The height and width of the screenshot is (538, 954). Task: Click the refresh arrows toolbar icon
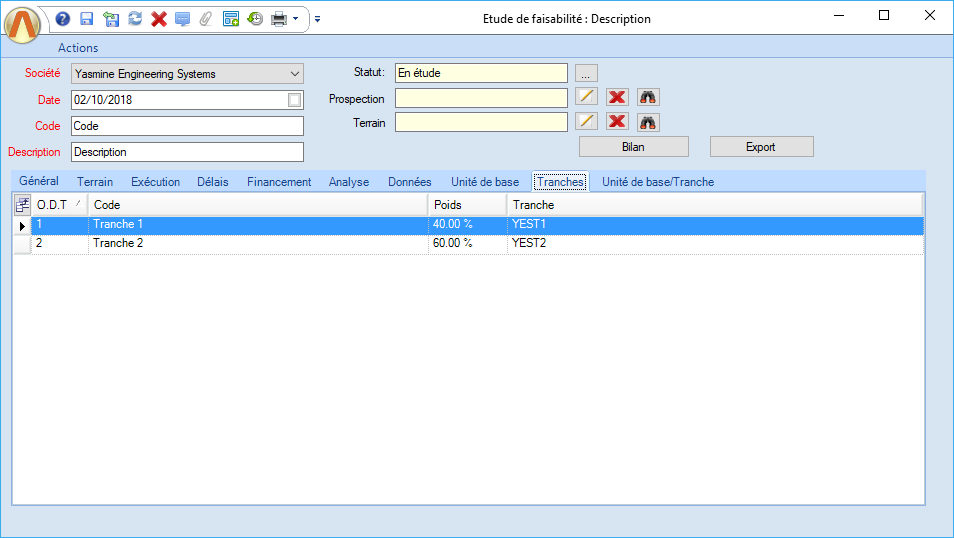coord(135,18)
